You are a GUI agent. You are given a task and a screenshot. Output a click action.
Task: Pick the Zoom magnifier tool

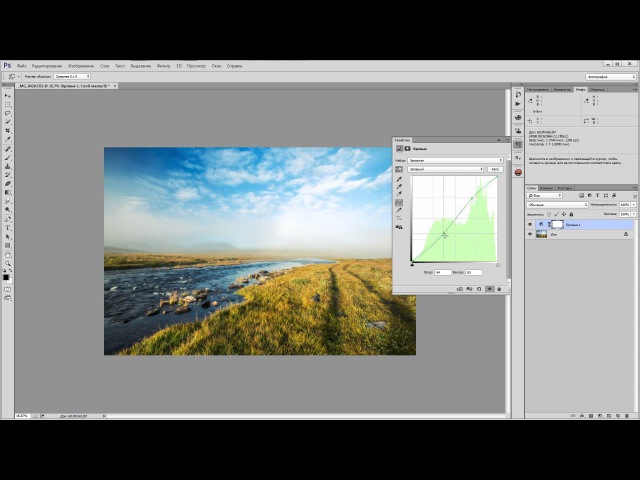point(8,263)
